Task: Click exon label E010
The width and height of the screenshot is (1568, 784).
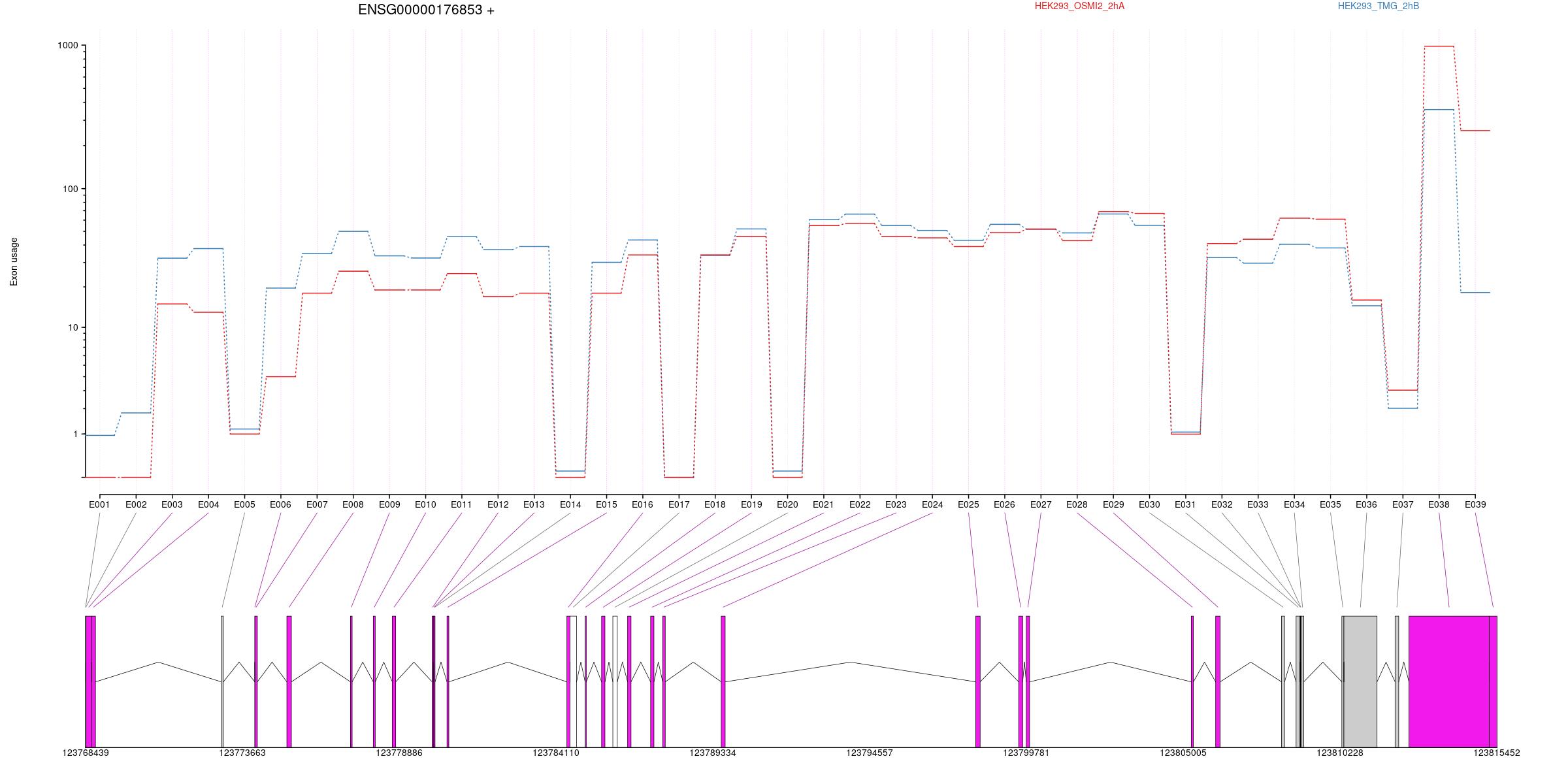Action: coord(425,504)
